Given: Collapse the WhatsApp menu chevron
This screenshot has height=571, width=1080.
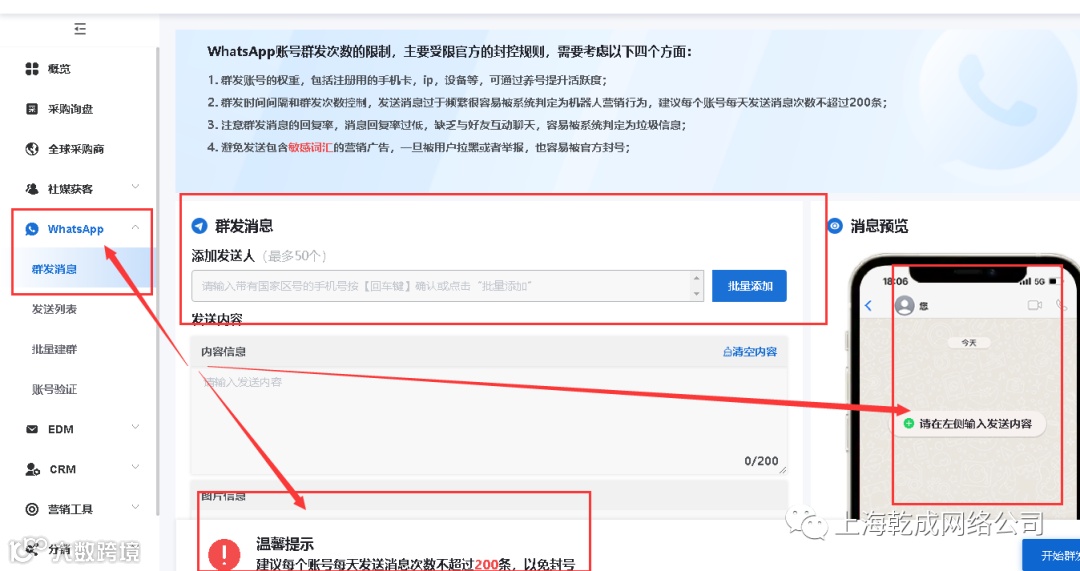Looking at the screenshot, I should click(x=136, y=227).
